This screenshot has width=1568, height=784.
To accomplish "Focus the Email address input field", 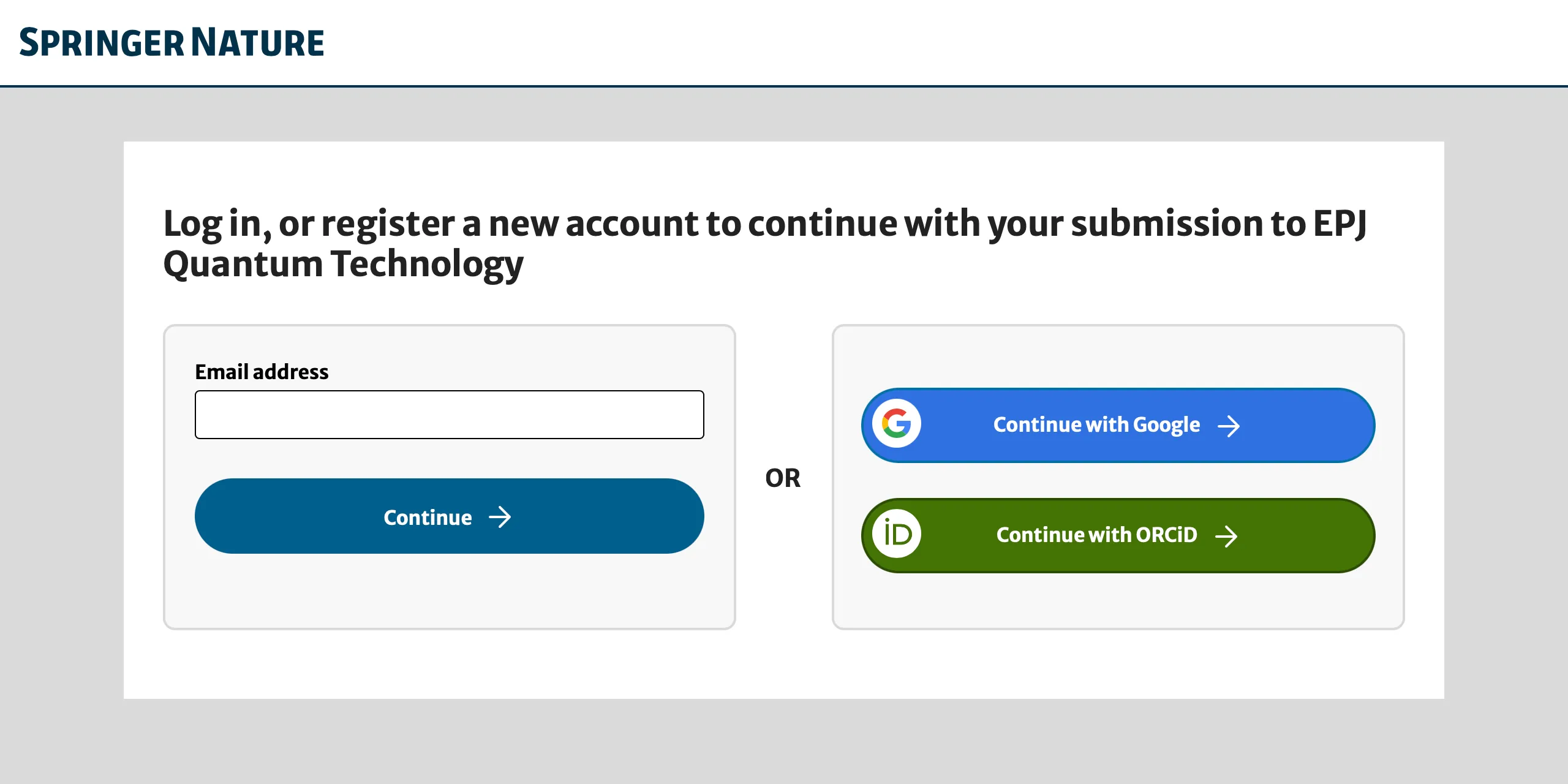I will [x=449, y=415].
